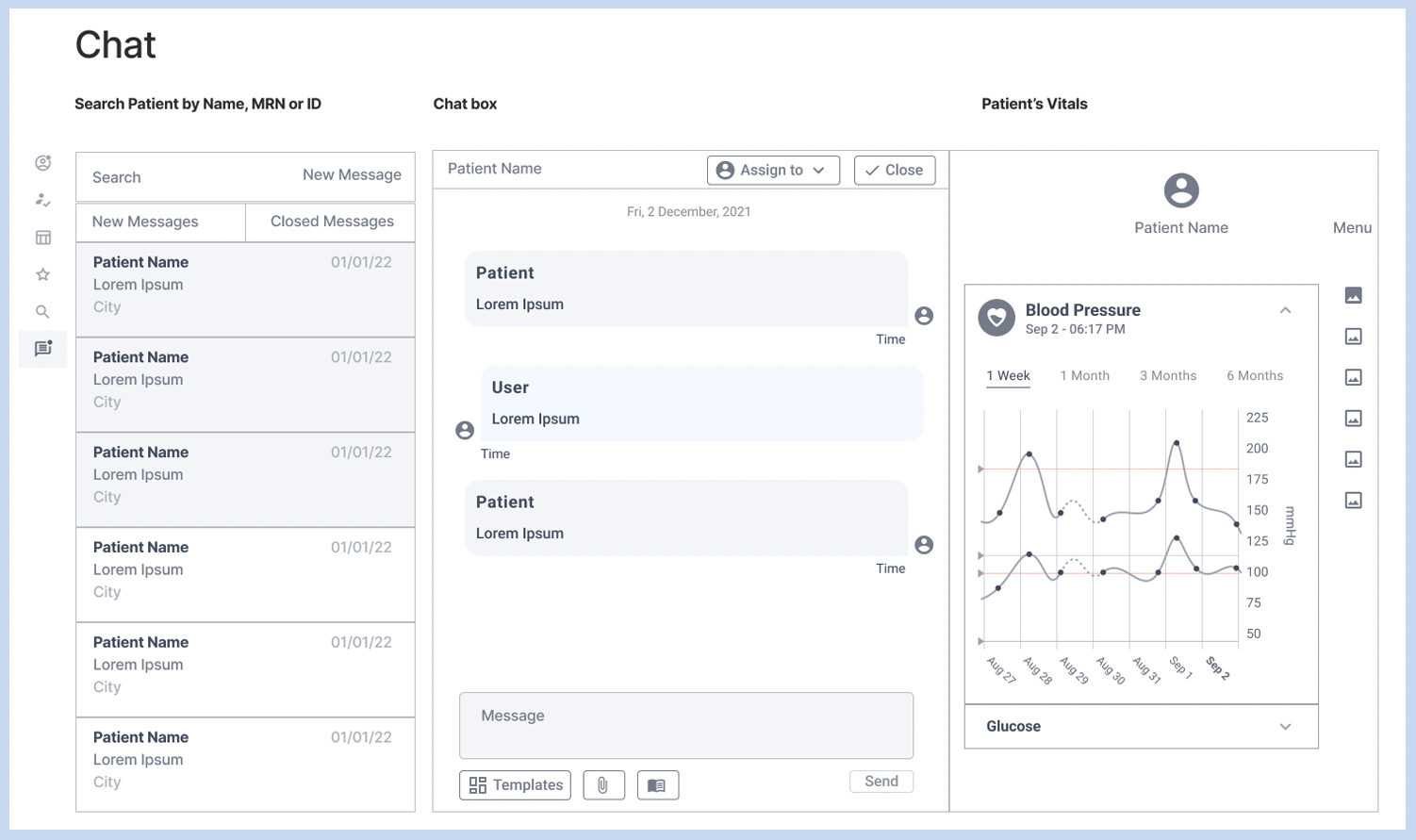This screenshot has width=1416, height=840.
Task: Click the paperclip attachment button
Action: (x=603, y=785)
